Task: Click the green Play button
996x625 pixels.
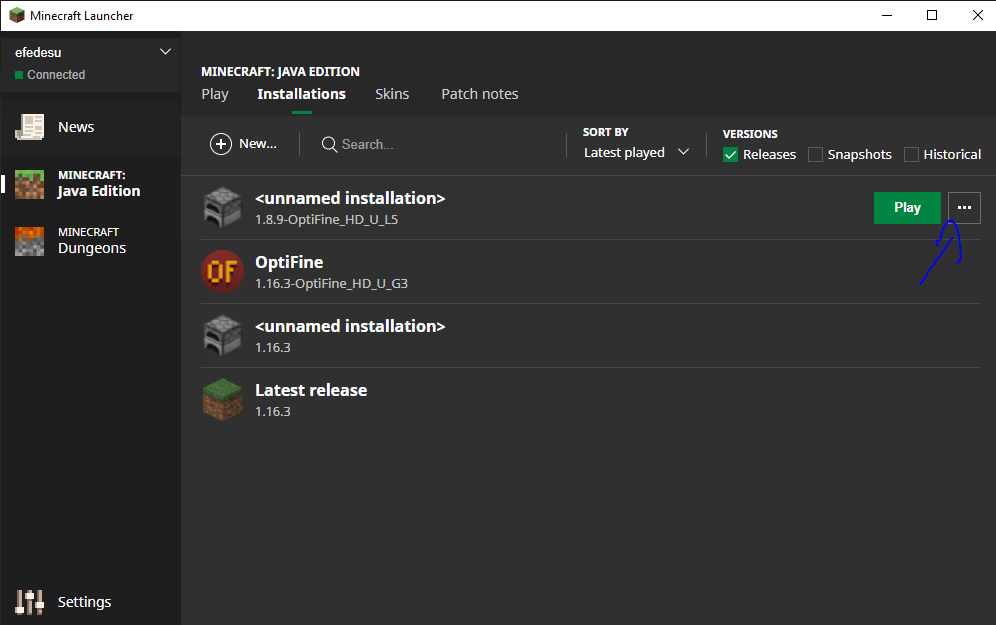Action: click(x=907, y=208)
